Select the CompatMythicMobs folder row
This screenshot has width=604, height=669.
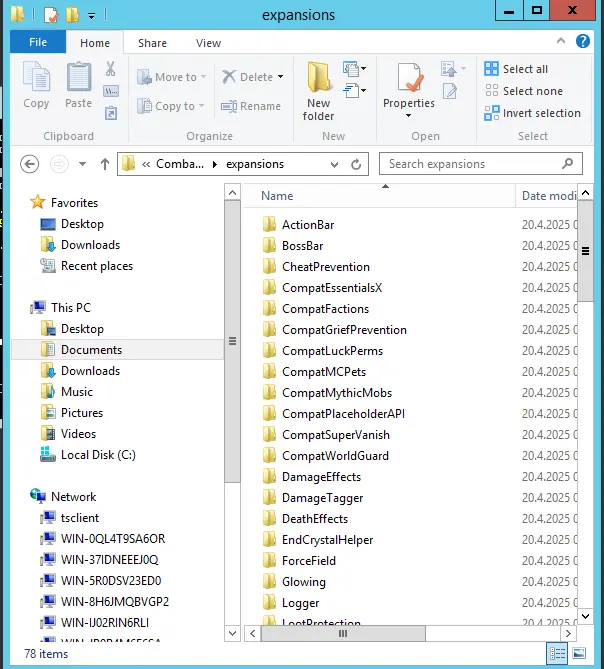[x=327, y=393]
